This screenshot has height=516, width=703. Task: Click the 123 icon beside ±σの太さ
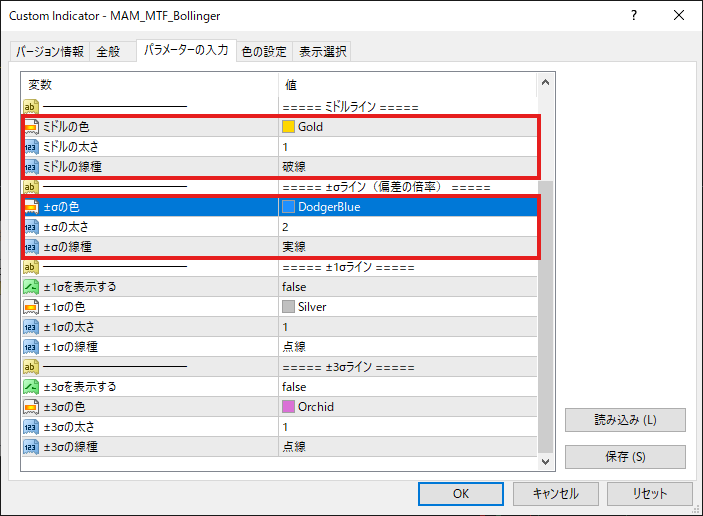tap(31, 227)
